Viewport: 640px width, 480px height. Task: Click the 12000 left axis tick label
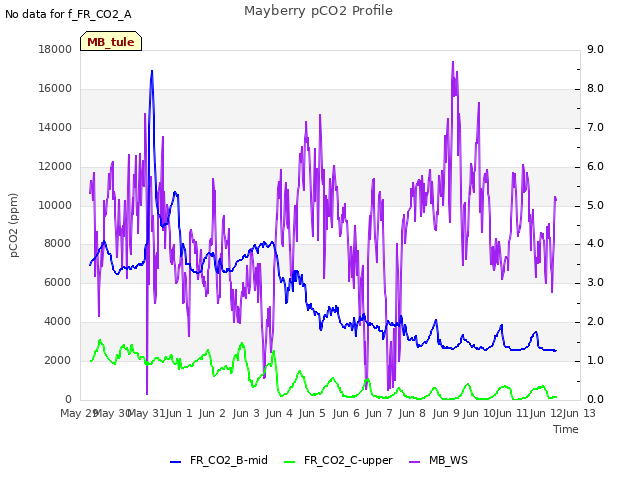coord(55,166)
